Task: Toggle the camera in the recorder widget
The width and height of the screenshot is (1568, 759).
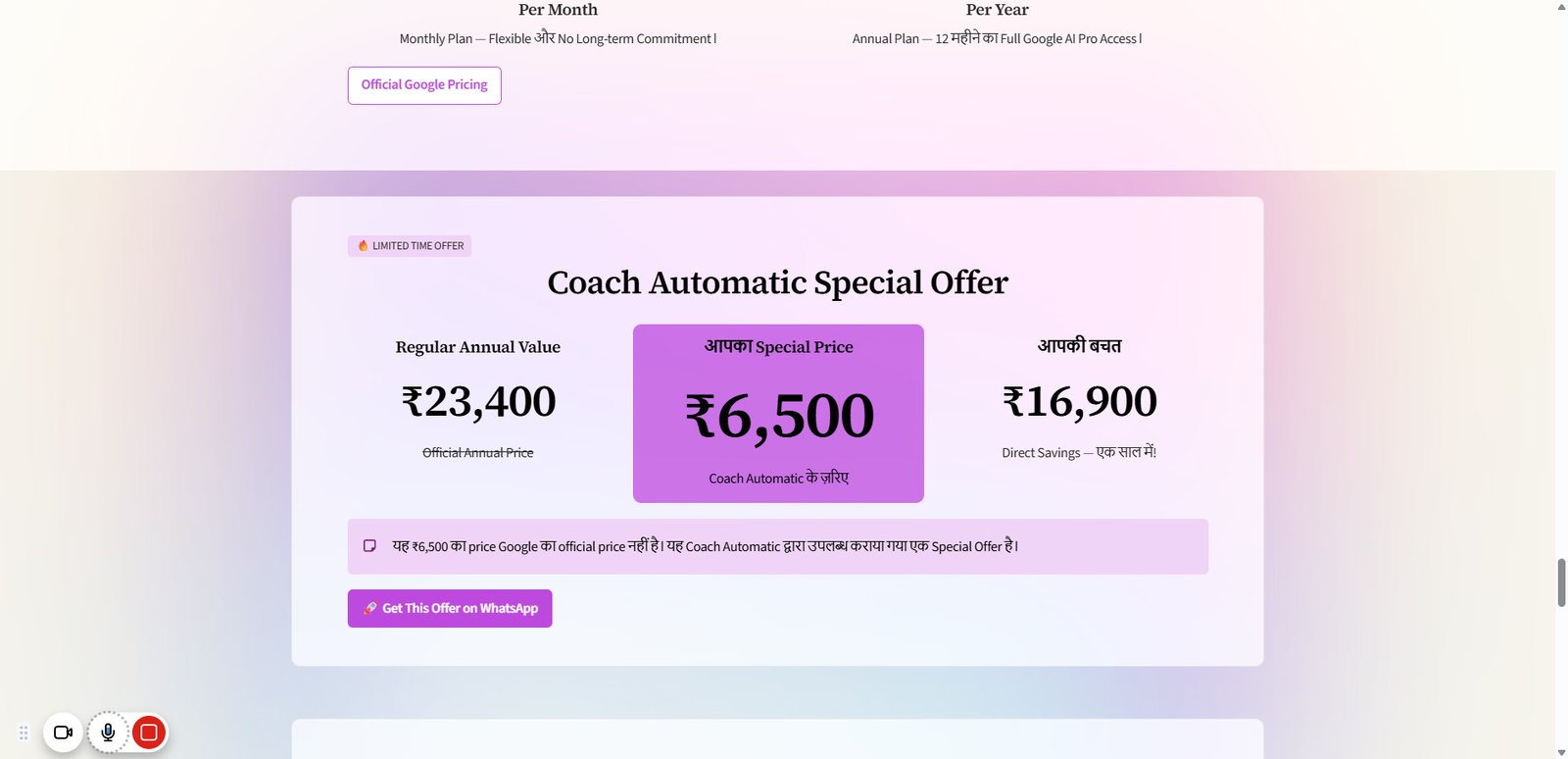Action: (64, 733)
